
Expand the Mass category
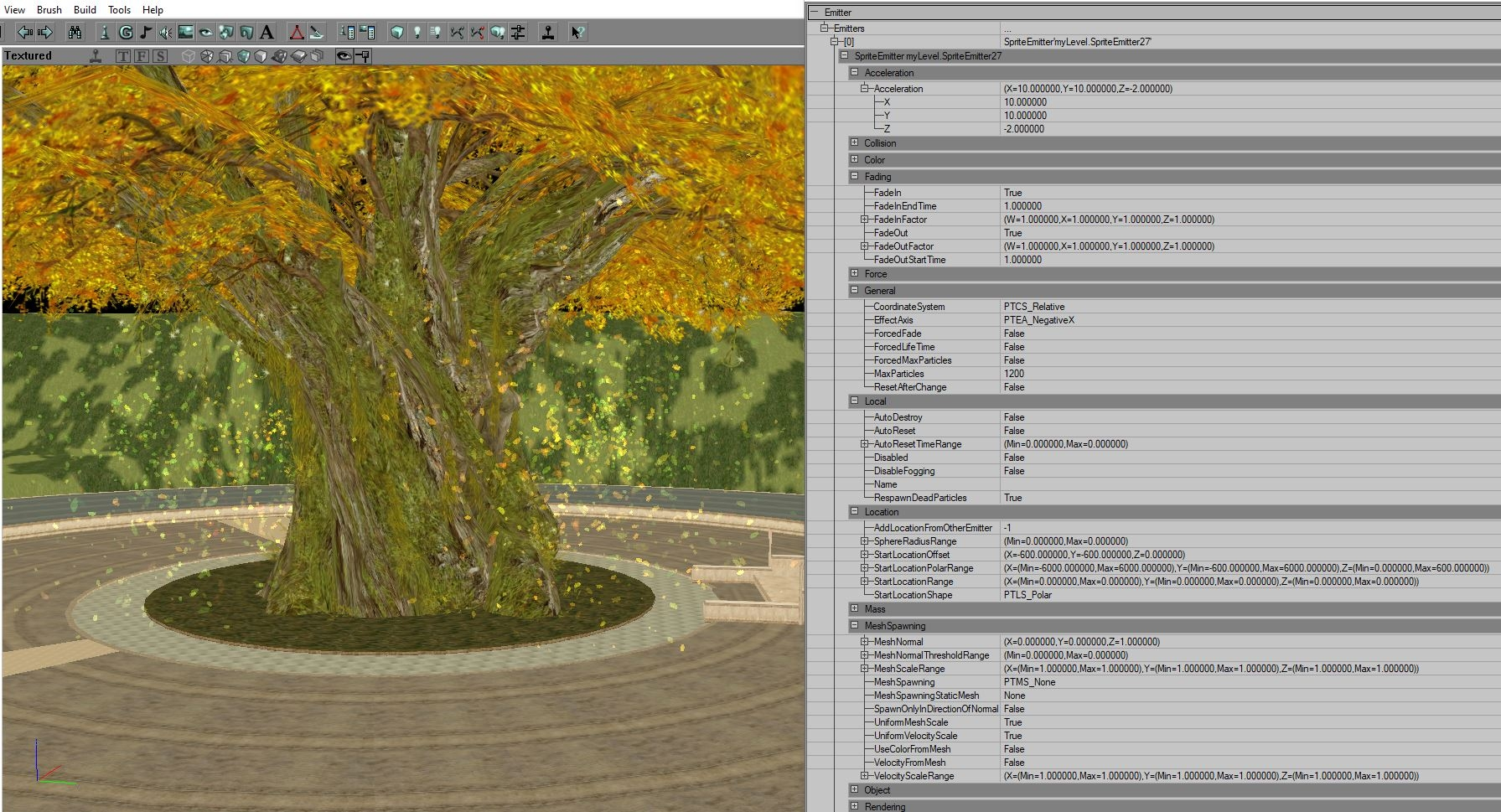[854, 608]
